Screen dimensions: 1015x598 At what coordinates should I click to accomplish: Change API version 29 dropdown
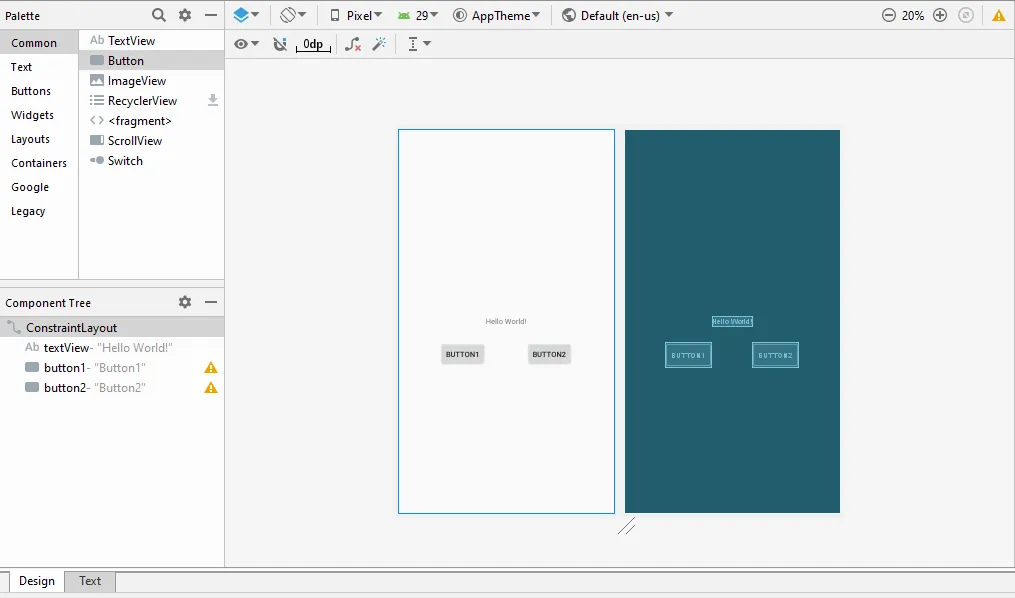coord(418,16)
